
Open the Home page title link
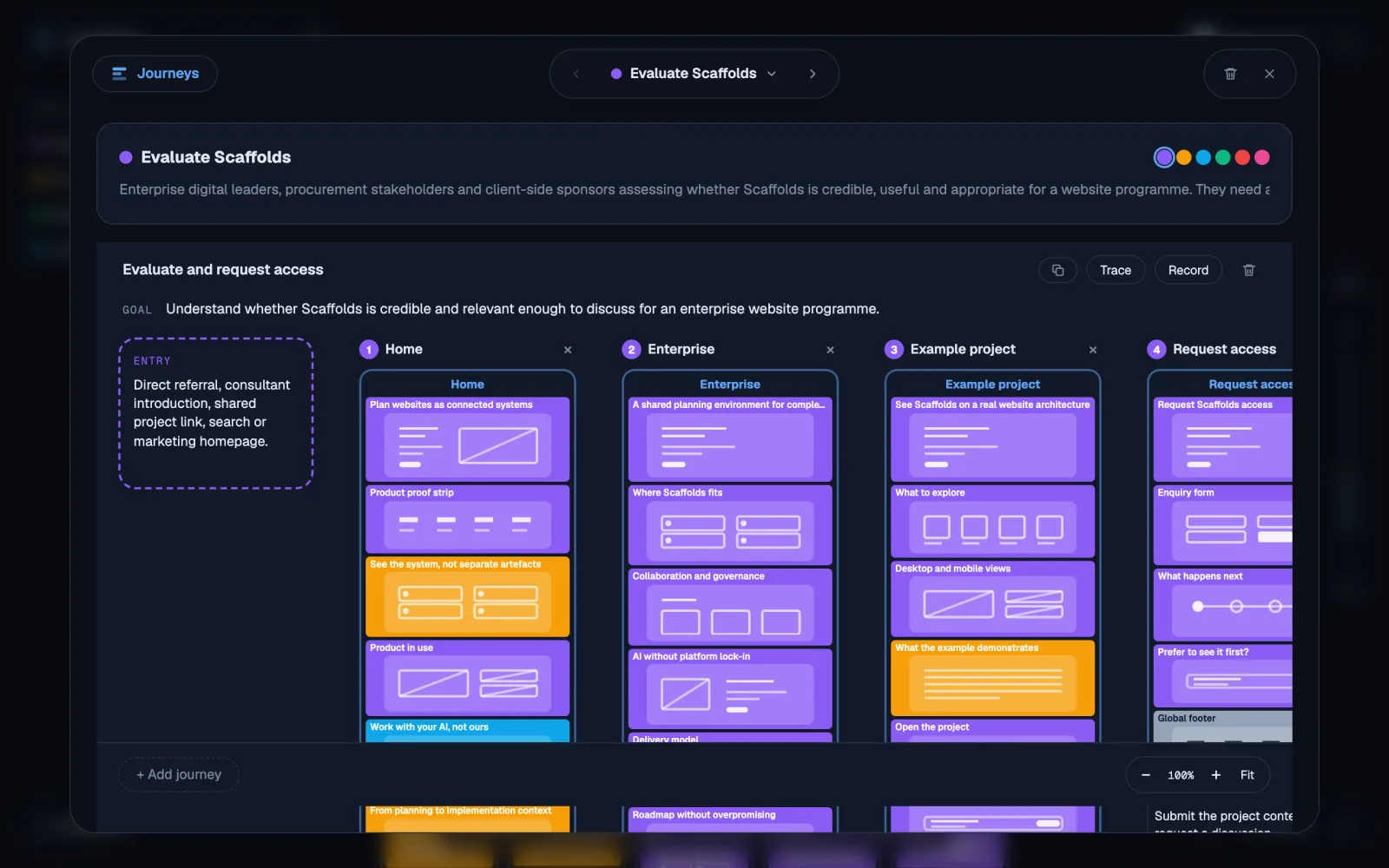pyautogui.click(x=467, y=385)
